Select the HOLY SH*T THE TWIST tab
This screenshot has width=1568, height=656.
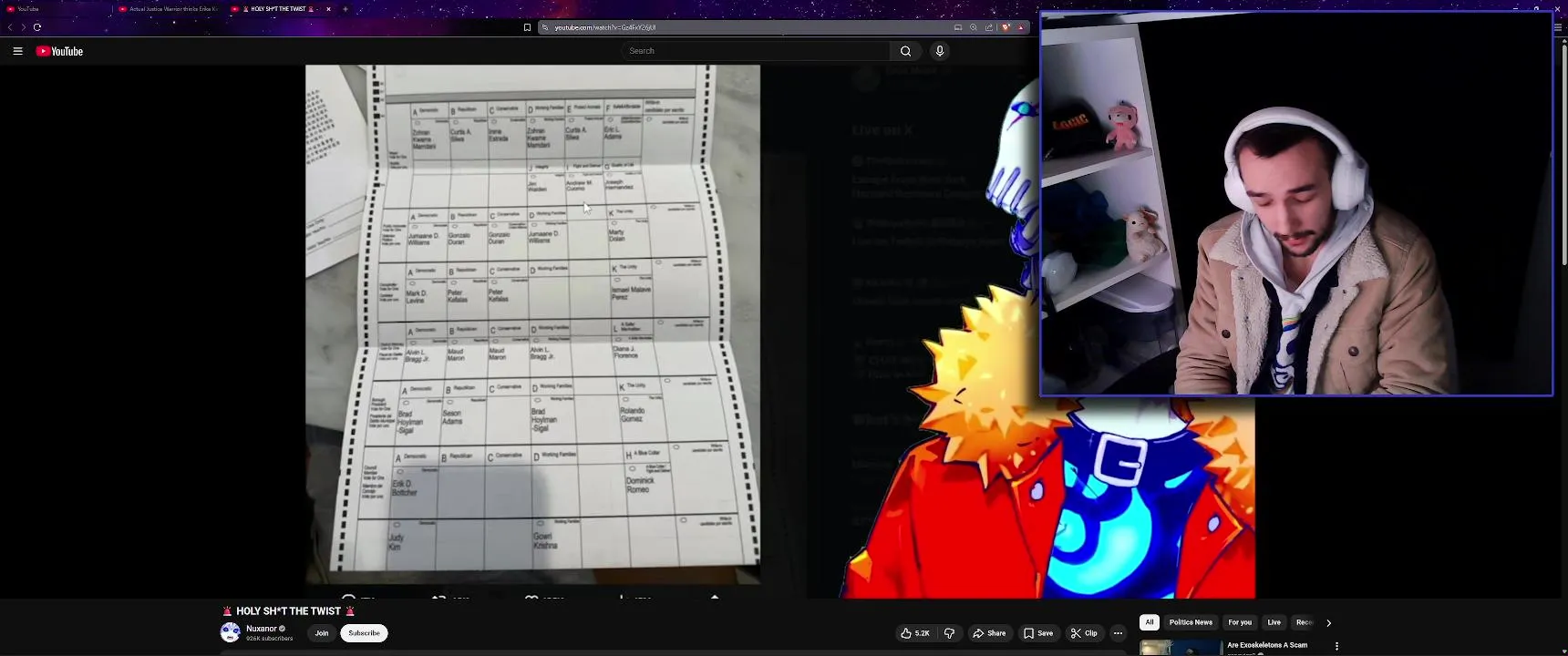coord(278,9)
